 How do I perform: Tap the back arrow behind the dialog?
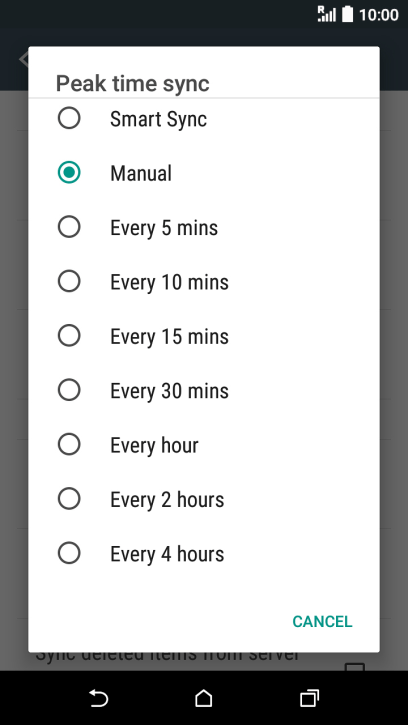(x=23, y=59)
